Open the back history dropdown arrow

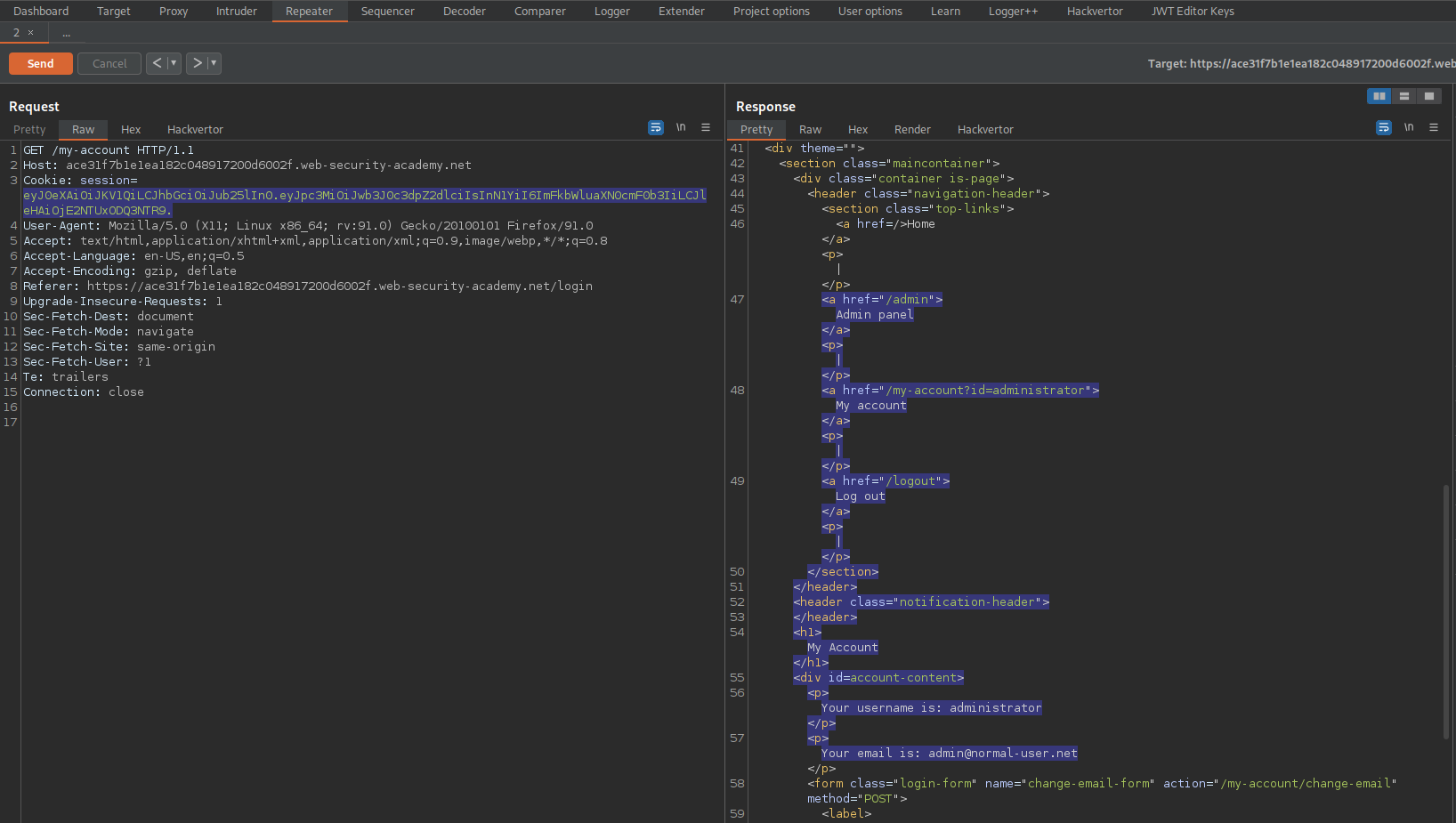174,63
